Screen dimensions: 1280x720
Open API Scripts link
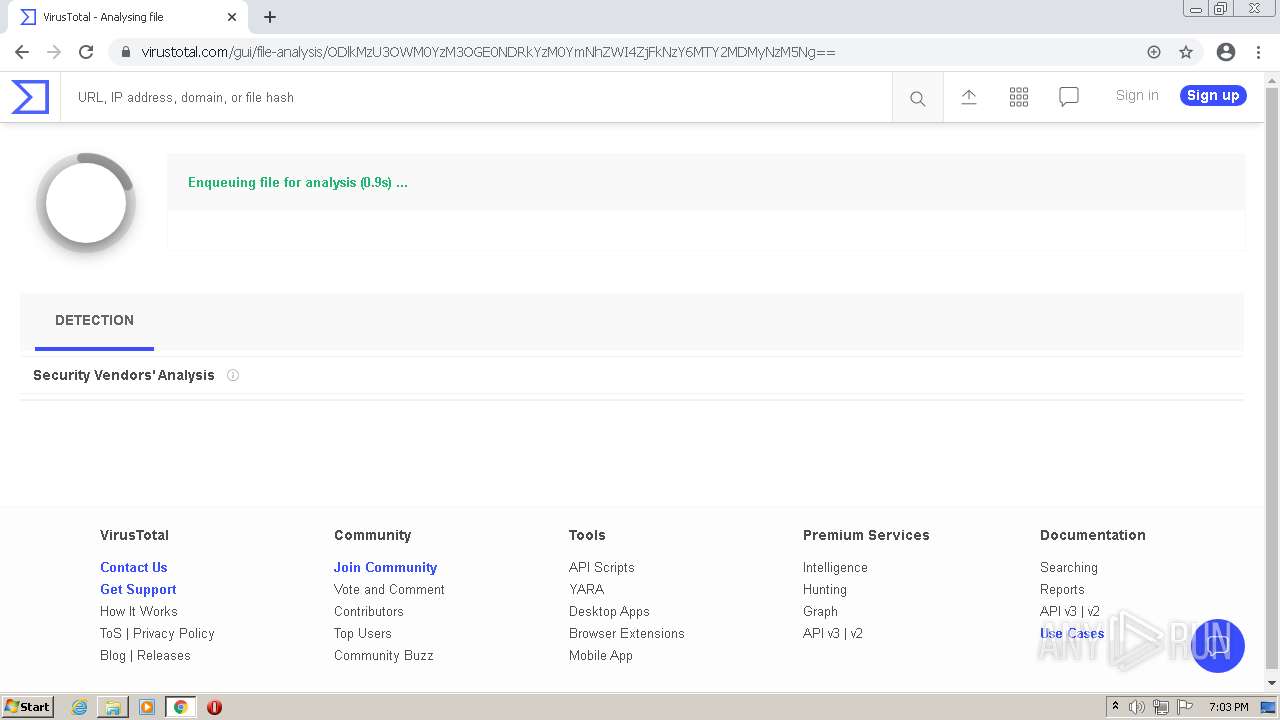click(x=602, y=567)
